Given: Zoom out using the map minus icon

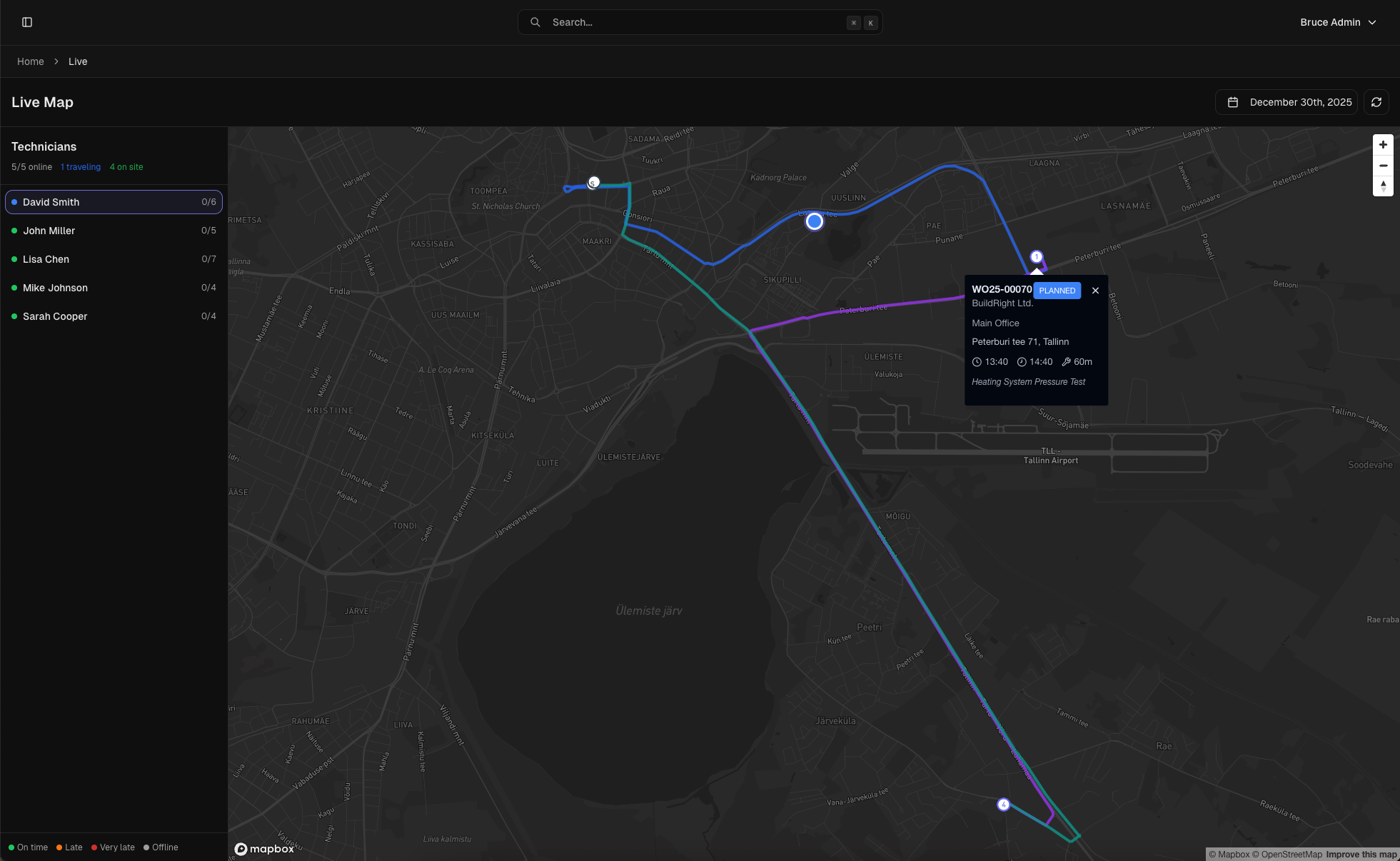Looking at the screenshot, I should click(1383, 165).
